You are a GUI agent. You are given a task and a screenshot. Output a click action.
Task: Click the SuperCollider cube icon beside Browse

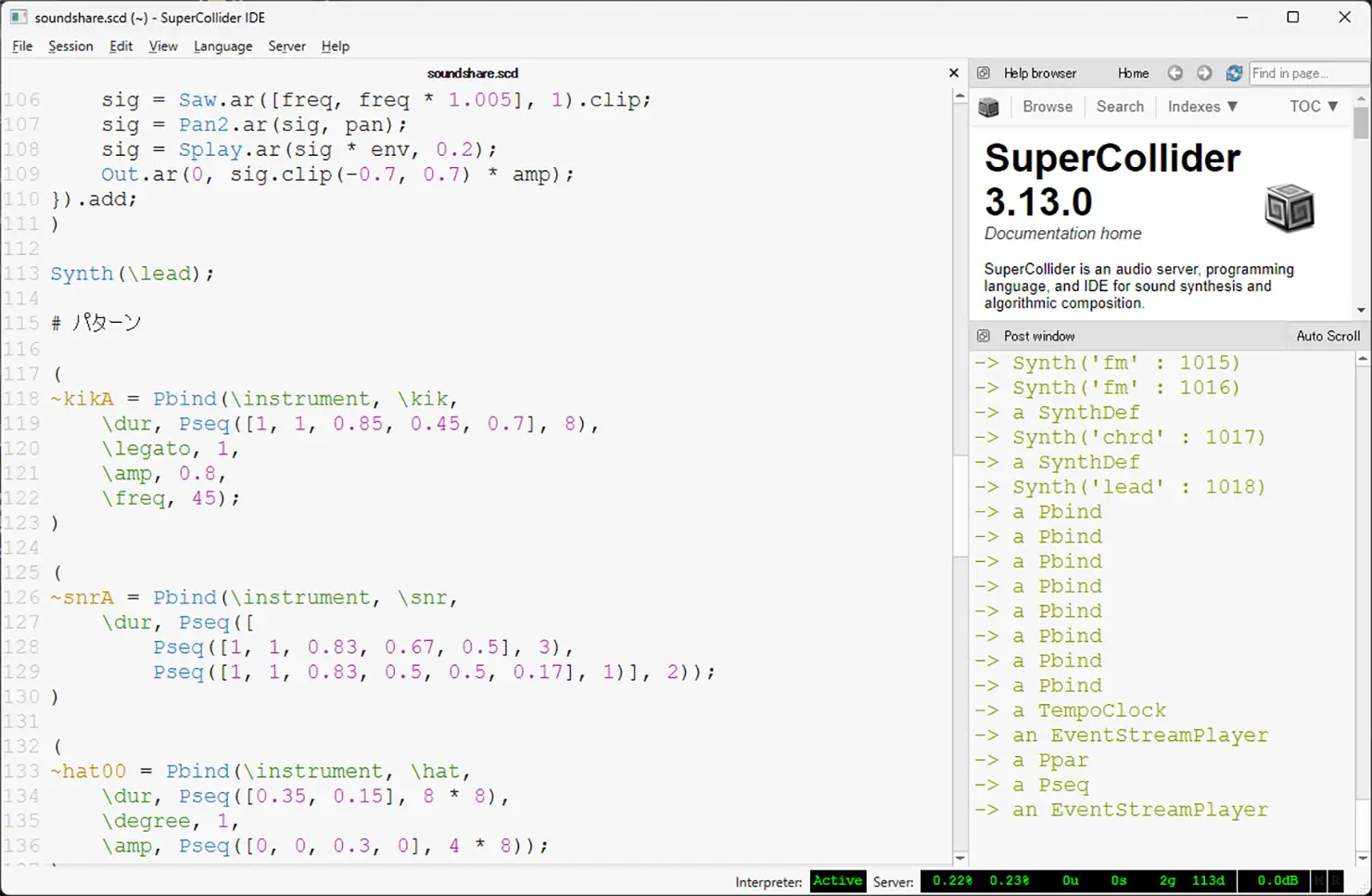989,108
